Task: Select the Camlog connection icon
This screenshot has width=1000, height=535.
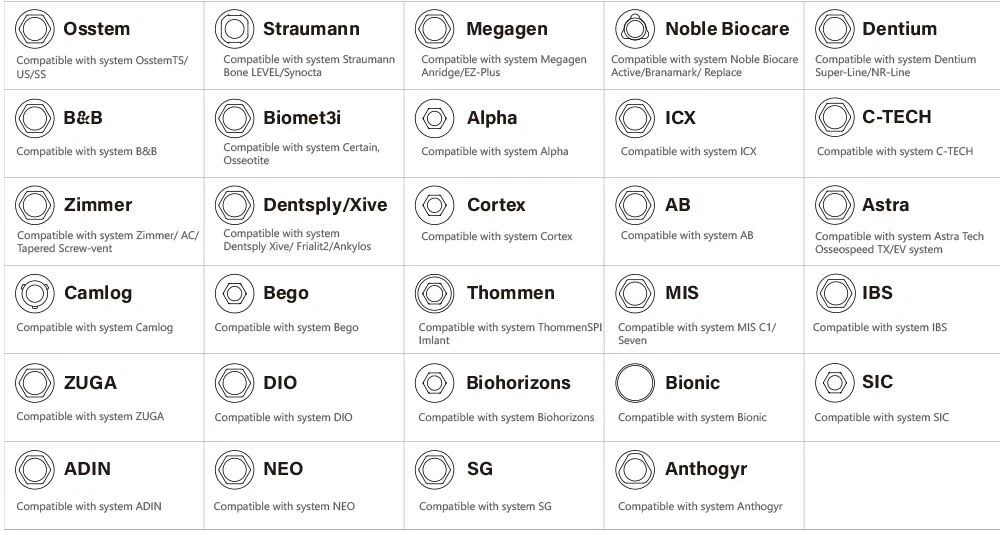Action: [x=34, y=293]
